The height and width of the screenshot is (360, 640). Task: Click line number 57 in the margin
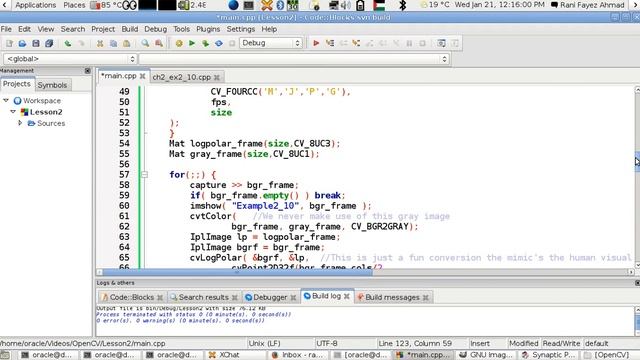(124, 175)
